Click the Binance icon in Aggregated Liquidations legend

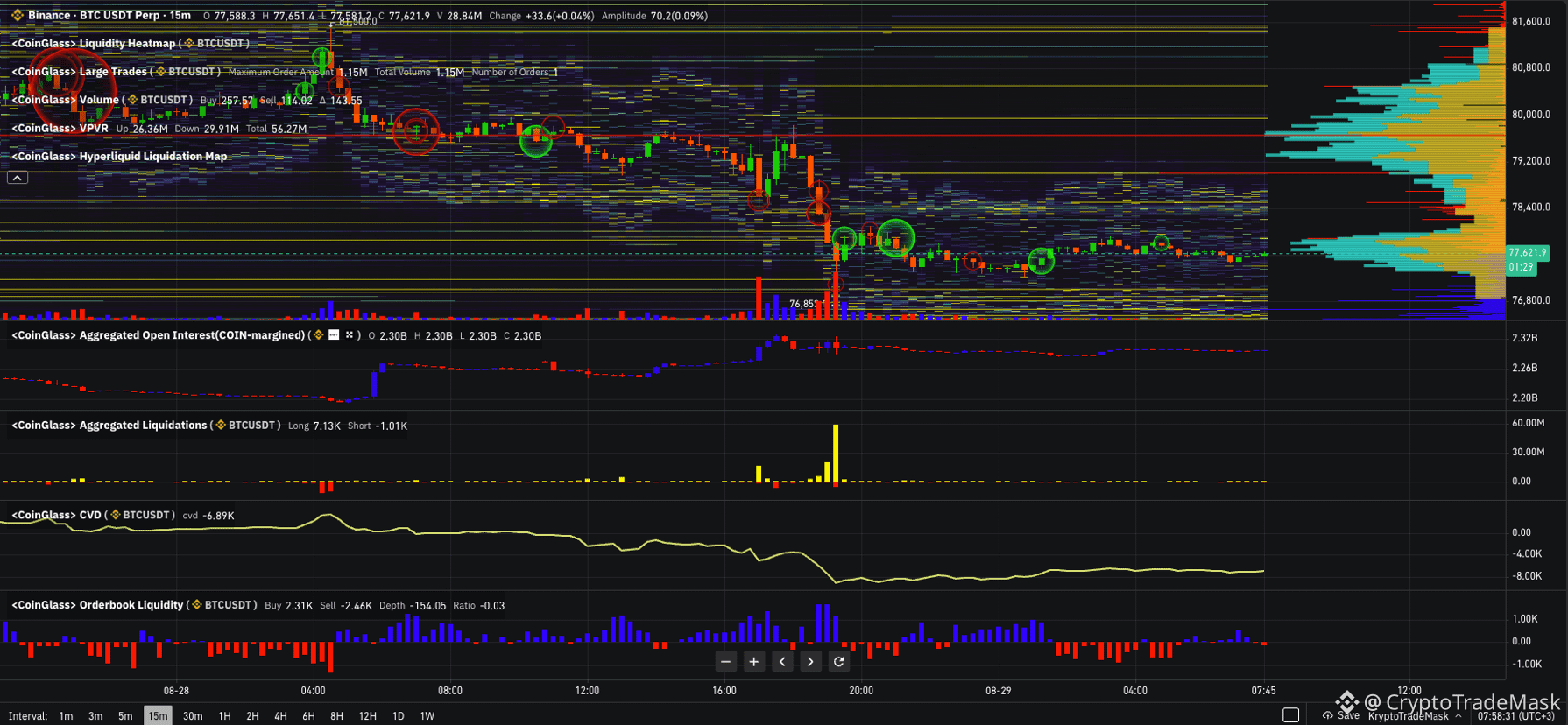coord(221,426)
